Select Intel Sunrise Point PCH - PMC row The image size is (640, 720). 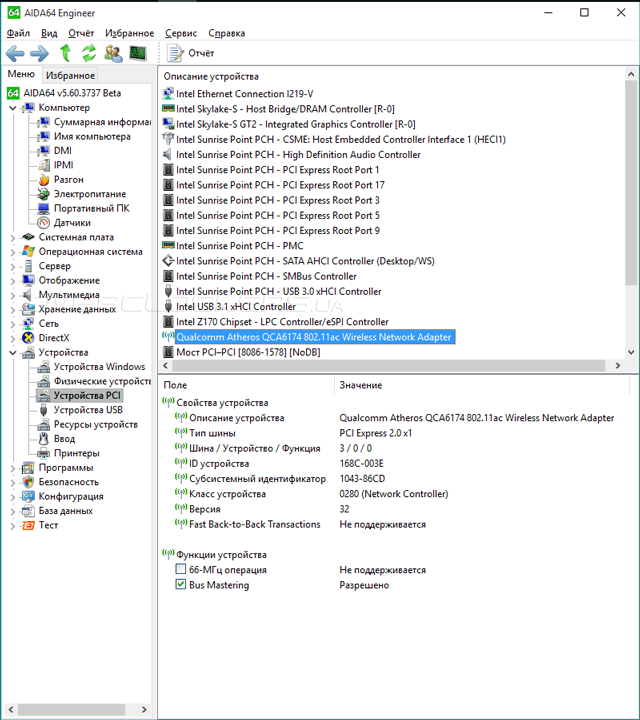coord(240,246)
